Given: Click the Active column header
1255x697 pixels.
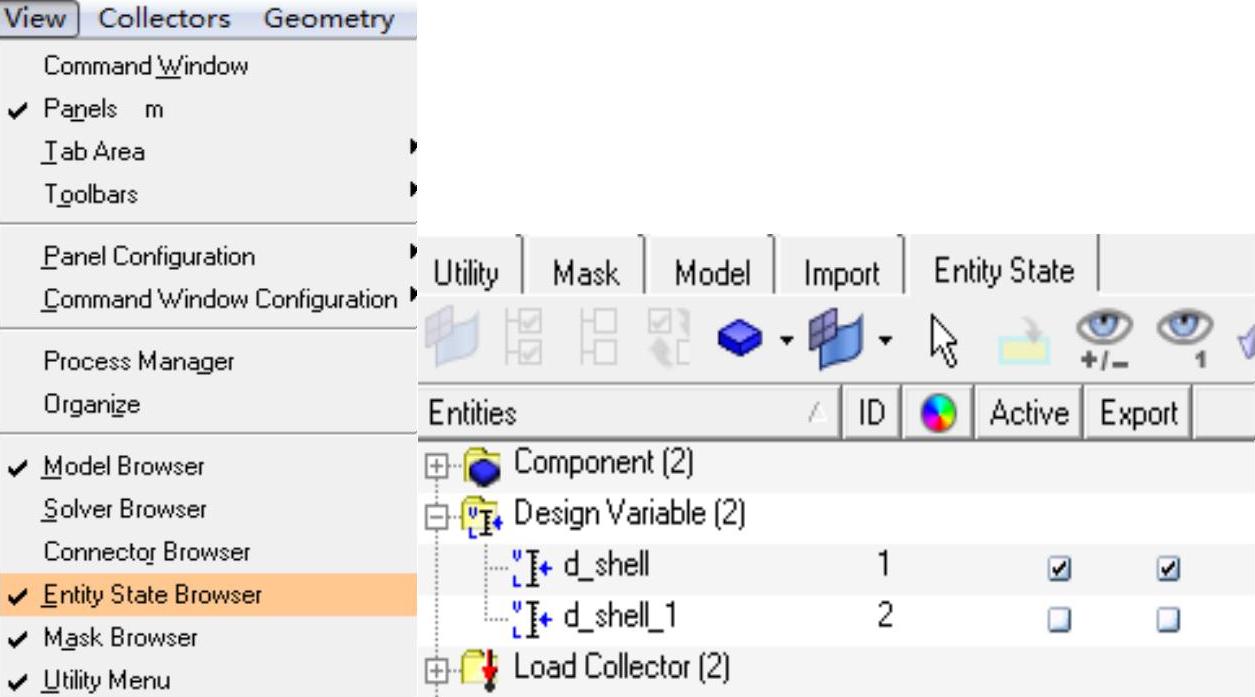Looking at the screenshot, I should point(1029,413).
